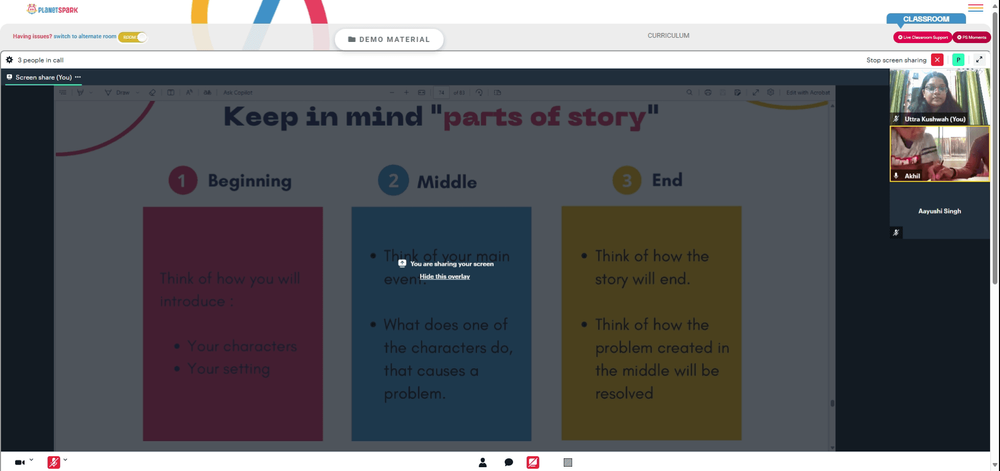Viewport: 1000px width, 471px height.
Task: Toggle the contents sidebar icon in PDF toolbar
Action: coord(62,92)
